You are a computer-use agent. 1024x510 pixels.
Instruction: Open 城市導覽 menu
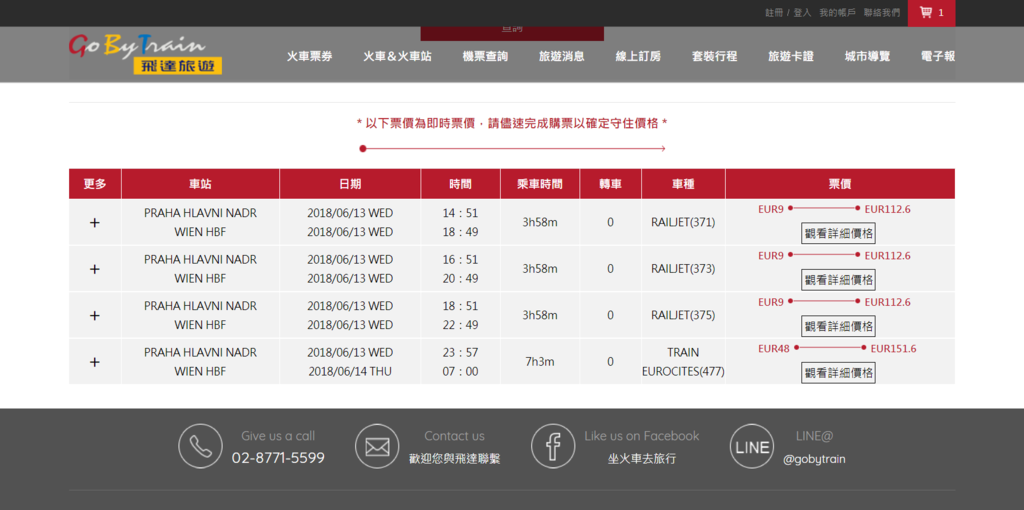[x=867, y=56]
